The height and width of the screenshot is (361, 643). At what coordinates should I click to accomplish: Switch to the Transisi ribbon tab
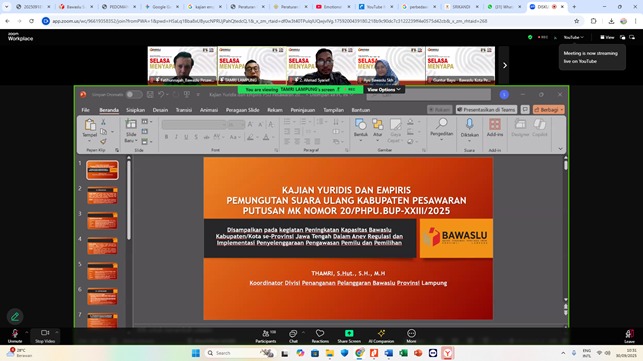(184, 110)
